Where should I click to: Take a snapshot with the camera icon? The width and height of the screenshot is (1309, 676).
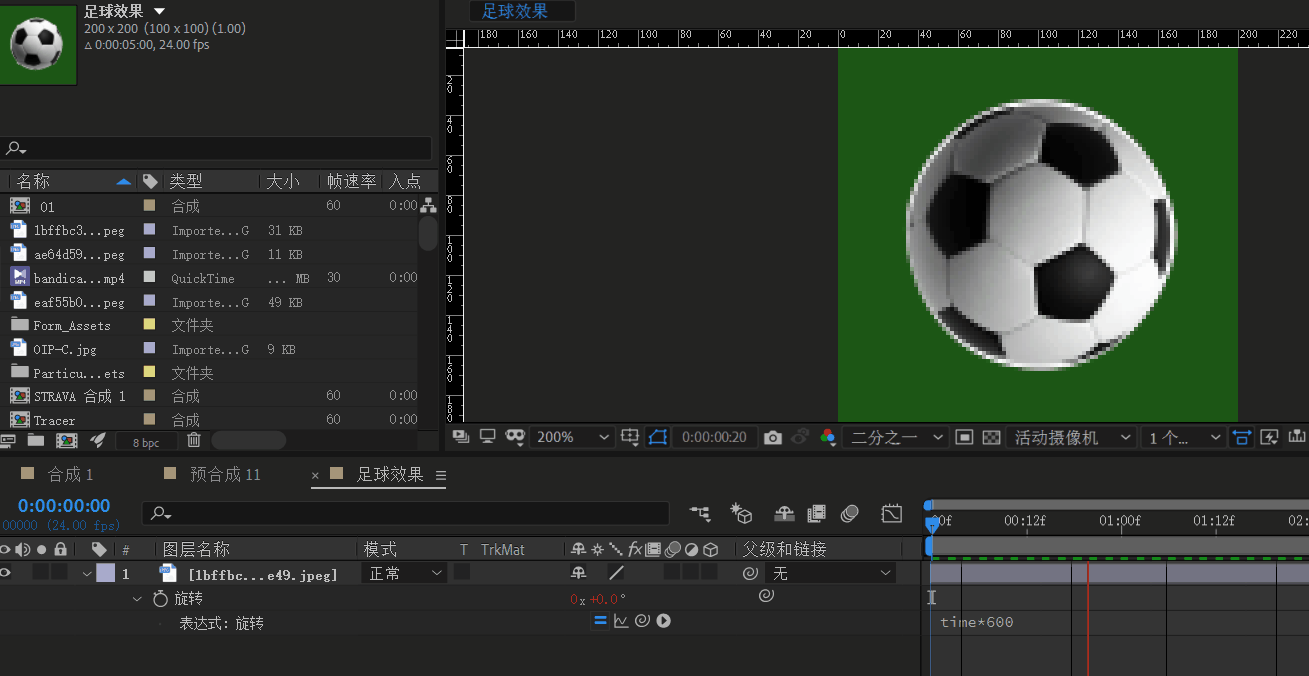772,437
